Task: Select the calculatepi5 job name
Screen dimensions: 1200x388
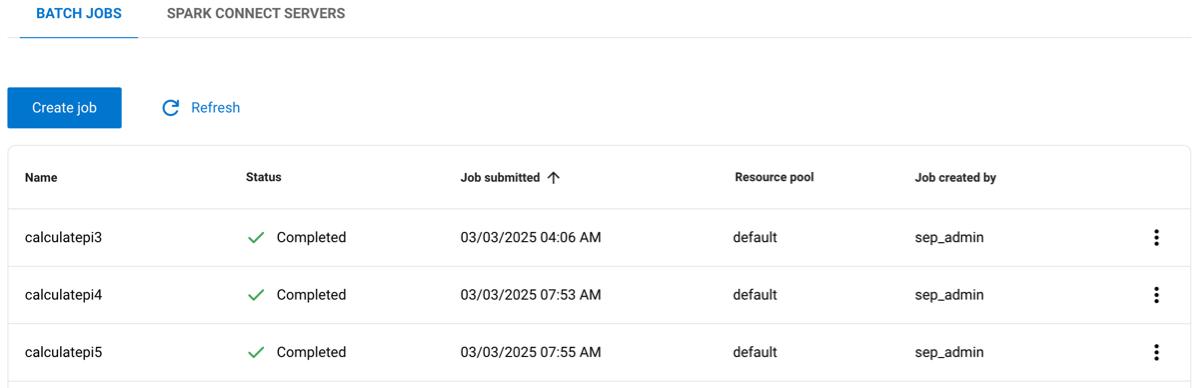Action: click(x=64, y=352)
